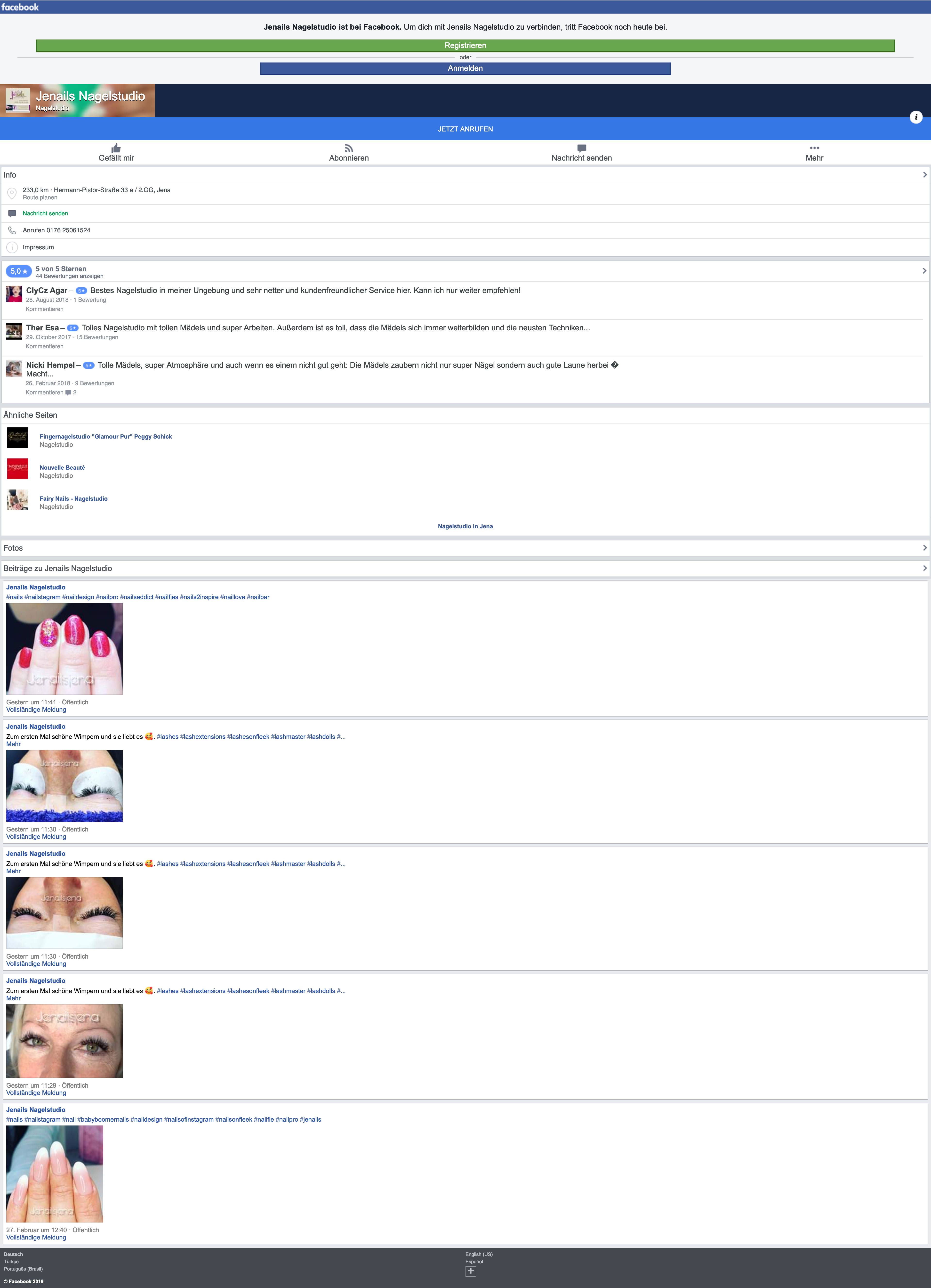931x1288 pixels.
Task: Click Vollständige Meldung under 27. Februar post
Action: click(36, 1238)
